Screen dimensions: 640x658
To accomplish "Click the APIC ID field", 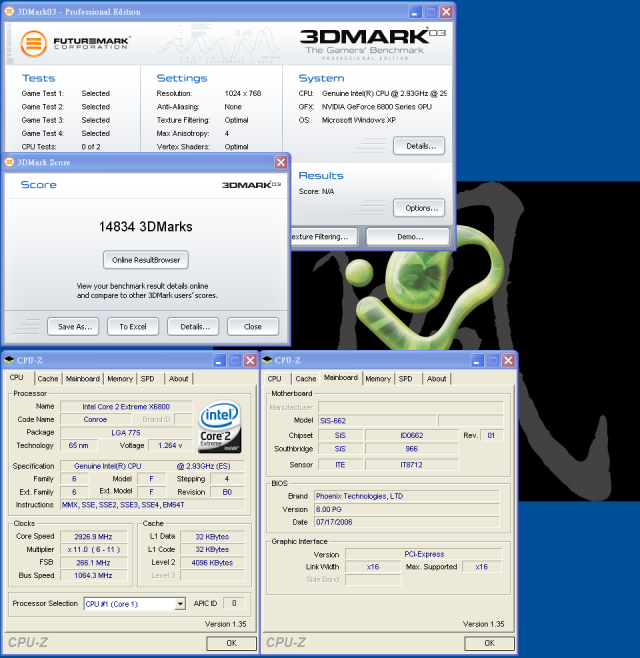I will point(234,603).
